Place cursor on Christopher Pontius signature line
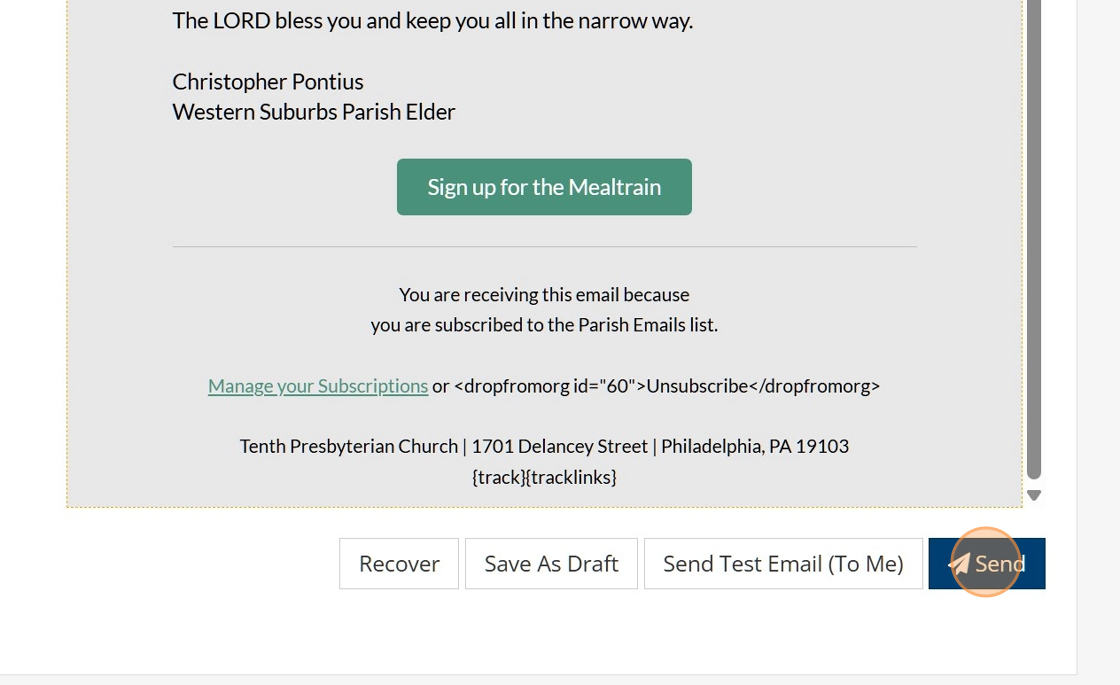 [x=268, y=82]
